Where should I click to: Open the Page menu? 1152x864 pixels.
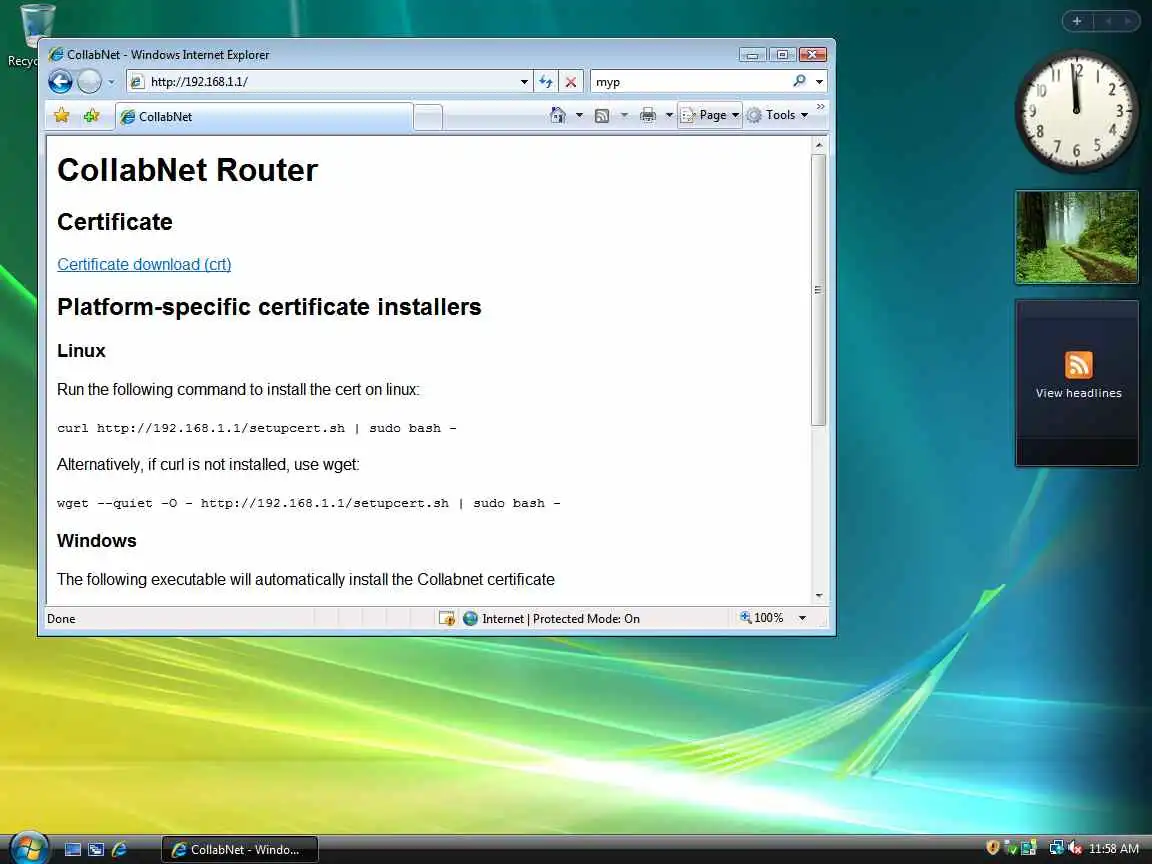710,115
